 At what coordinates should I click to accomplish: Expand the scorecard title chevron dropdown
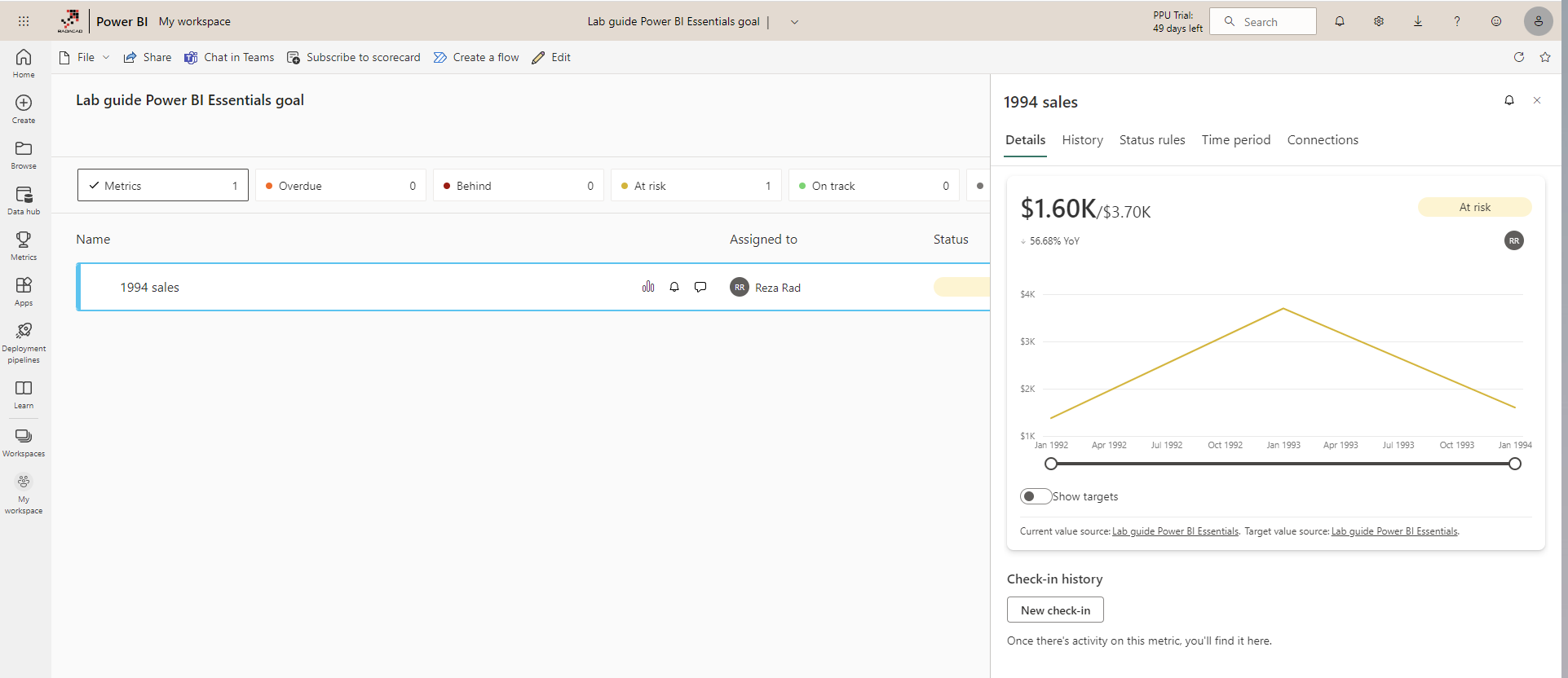tap(794, 22)
